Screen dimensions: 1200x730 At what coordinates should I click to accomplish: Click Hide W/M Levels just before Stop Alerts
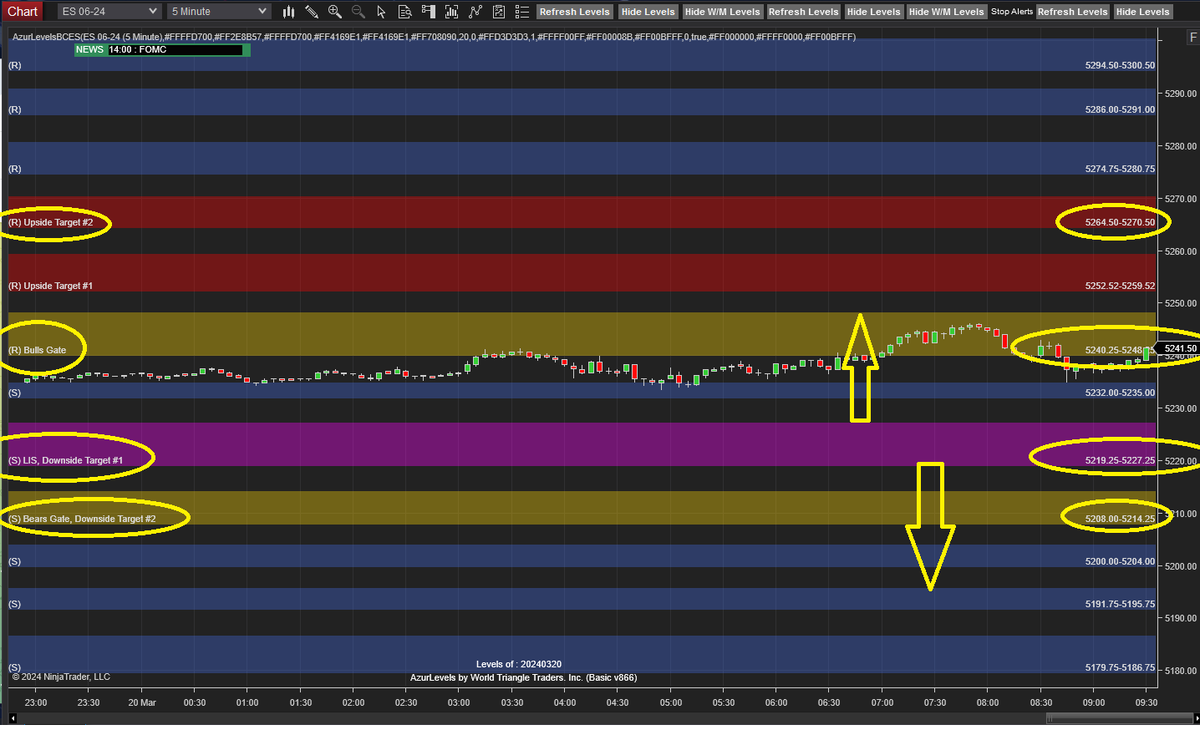pos(946,12)
